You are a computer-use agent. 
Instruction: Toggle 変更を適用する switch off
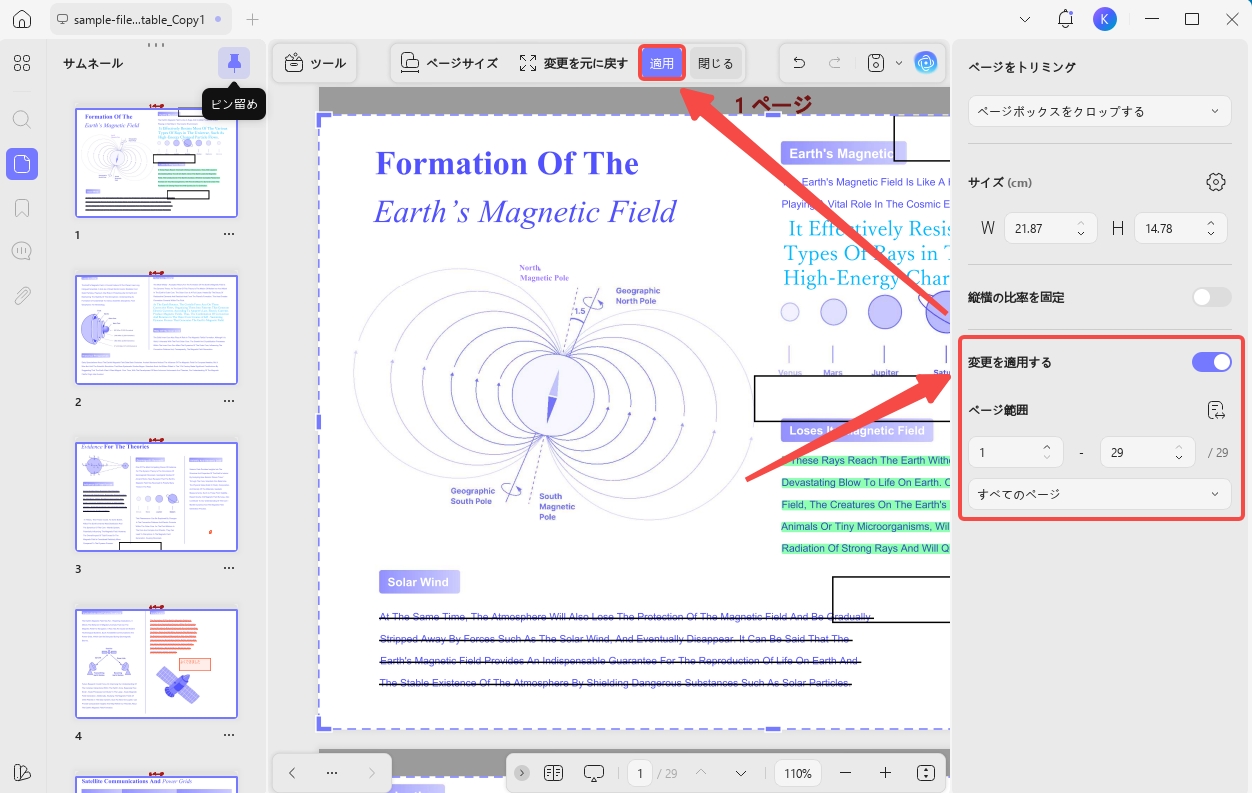pos(1212,362)
